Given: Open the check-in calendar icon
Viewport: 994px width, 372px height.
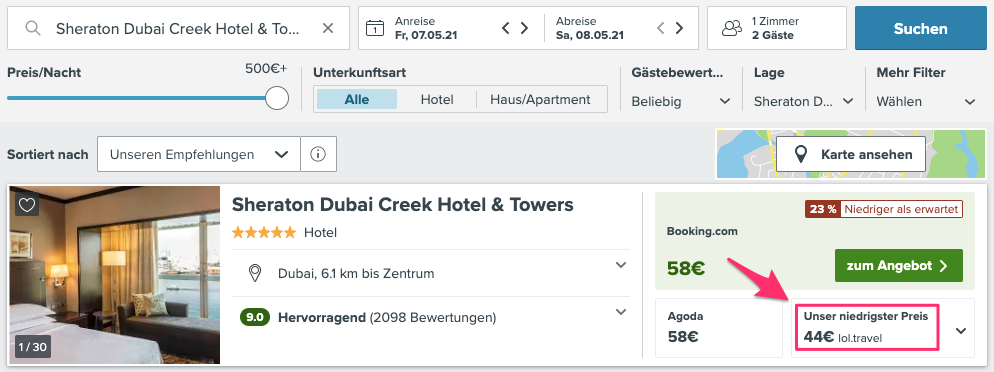Looking at the screenshot, I should [x=375, y=28].
